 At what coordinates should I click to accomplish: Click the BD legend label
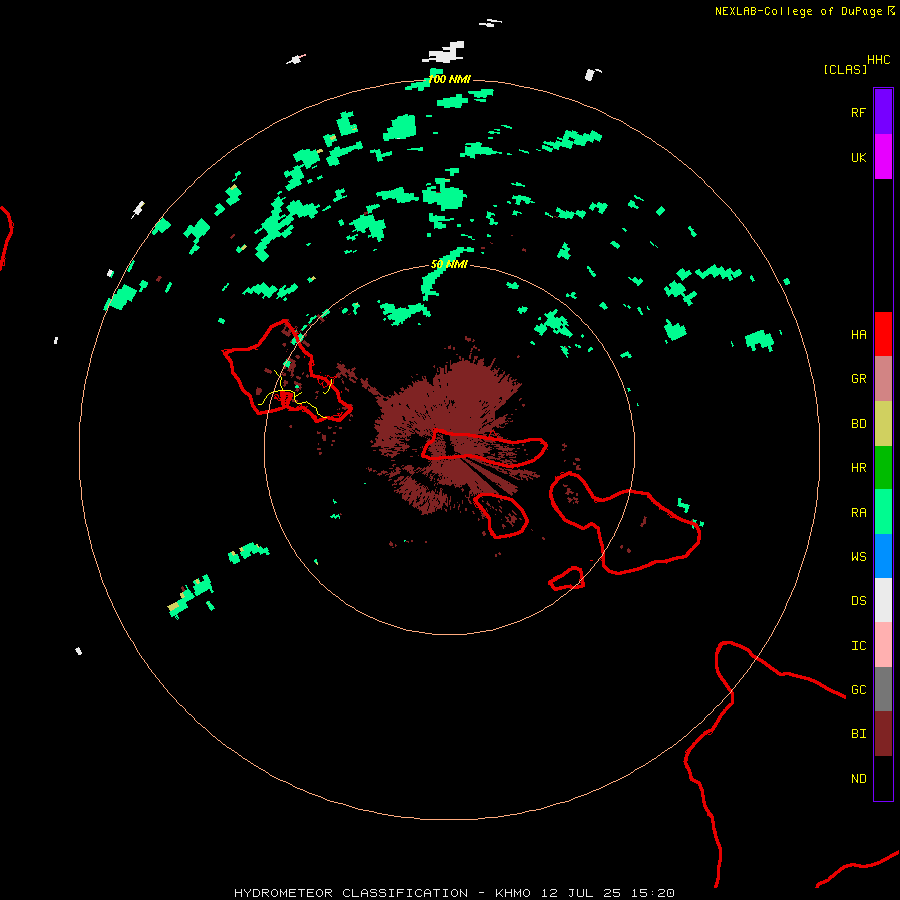pos(858,424)
